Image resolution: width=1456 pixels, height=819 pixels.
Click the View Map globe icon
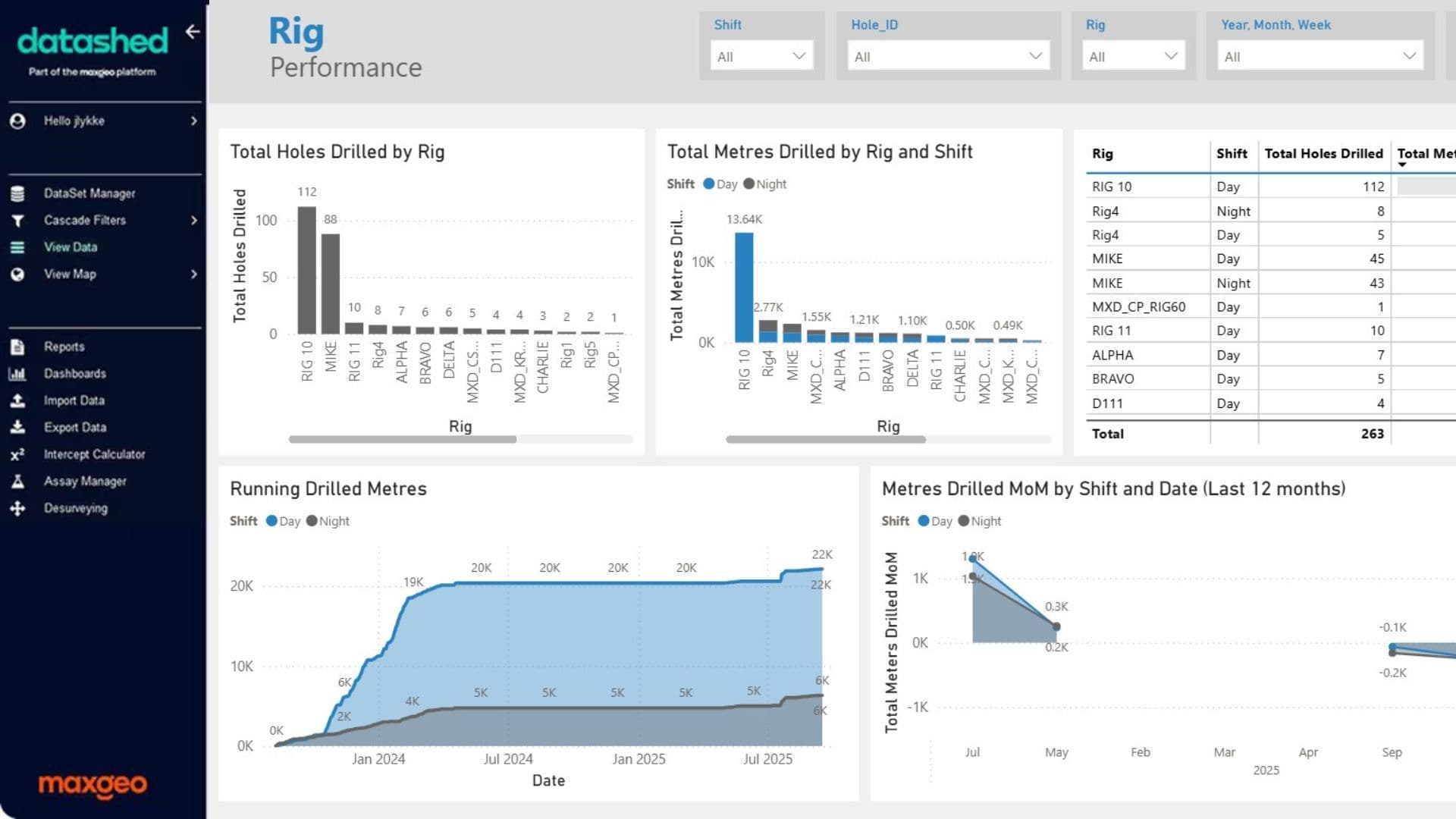pyautogui.click(x=18, y=275)
